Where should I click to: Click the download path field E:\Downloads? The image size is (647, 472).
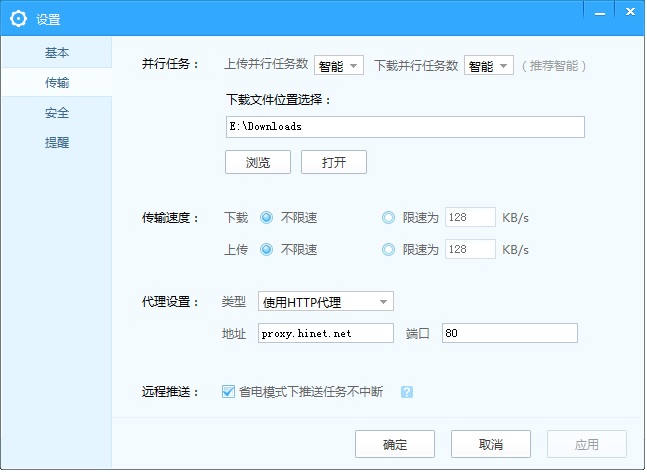[x=405, y=127]
